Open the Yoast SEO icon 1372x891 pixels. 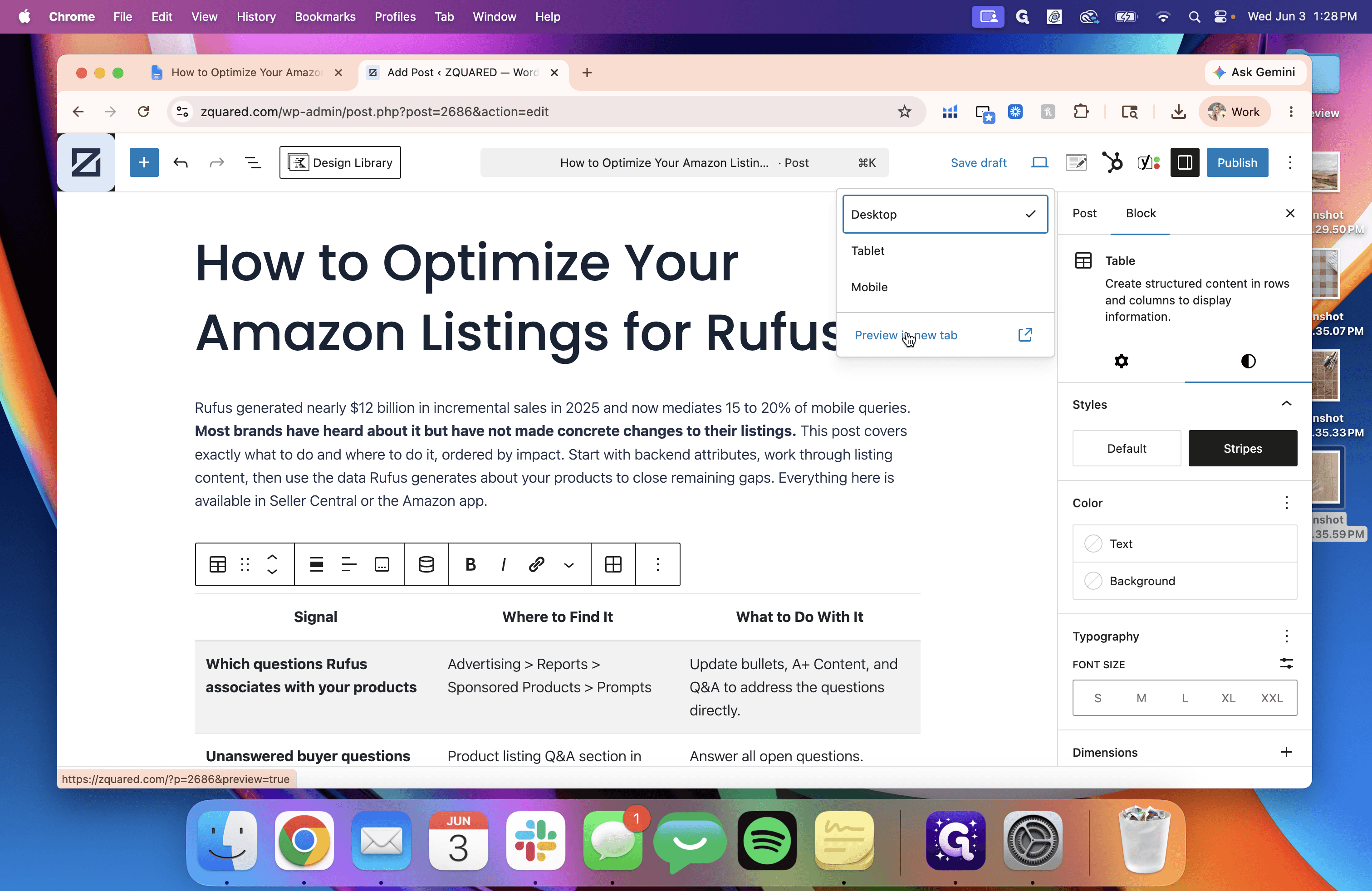click(1148, 162)
